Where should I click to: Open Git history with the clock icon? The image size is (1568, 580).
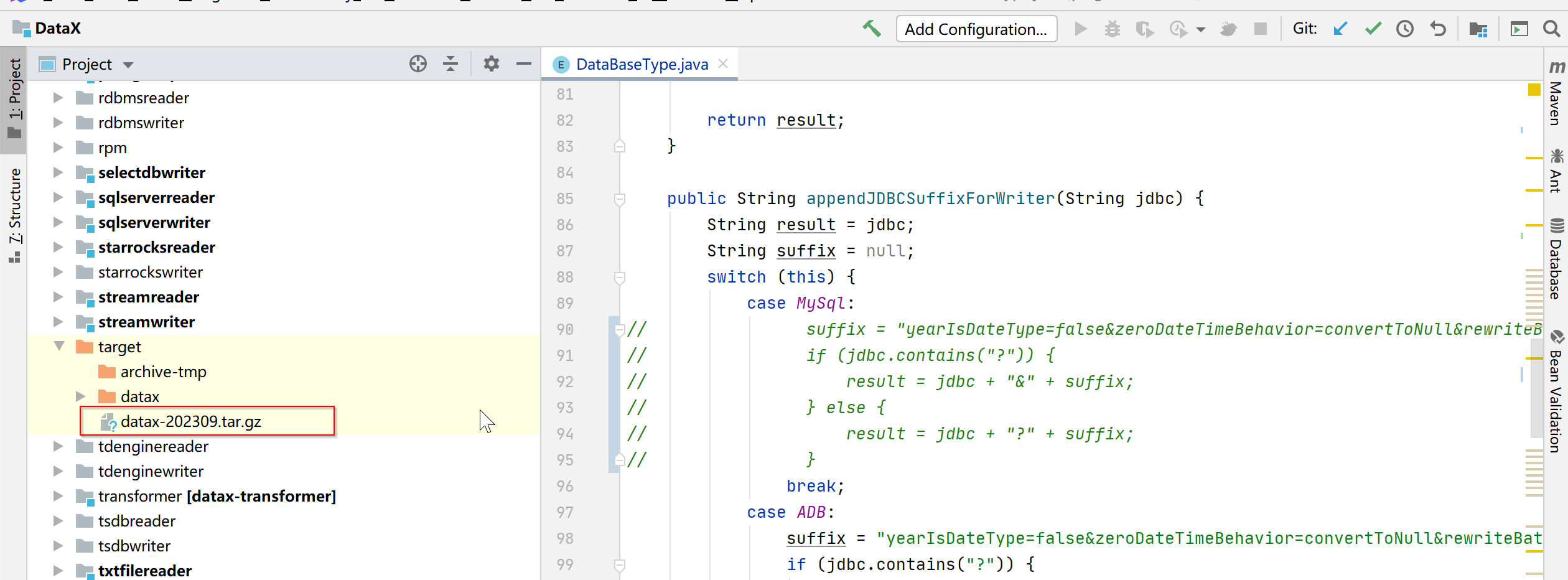point(1404,29)
